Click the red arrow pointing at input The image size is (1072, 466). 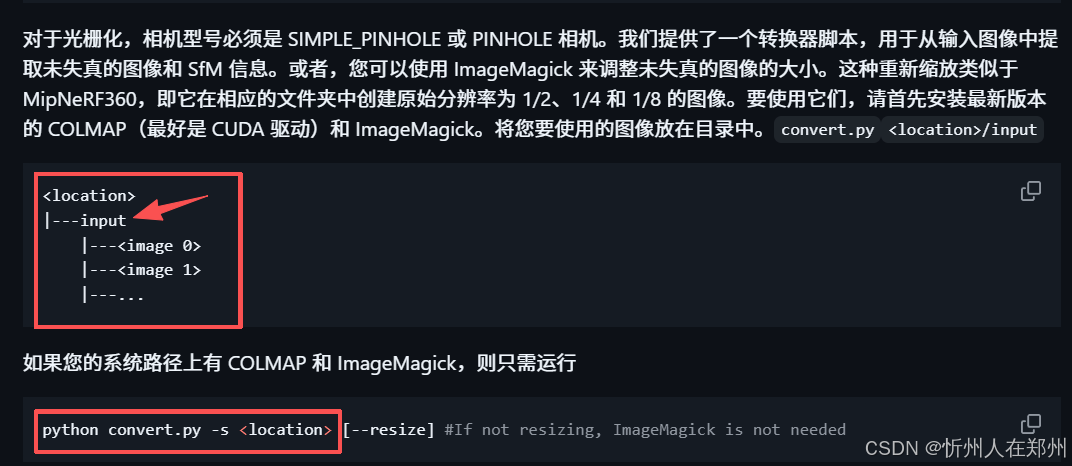(x=171, y=208)
